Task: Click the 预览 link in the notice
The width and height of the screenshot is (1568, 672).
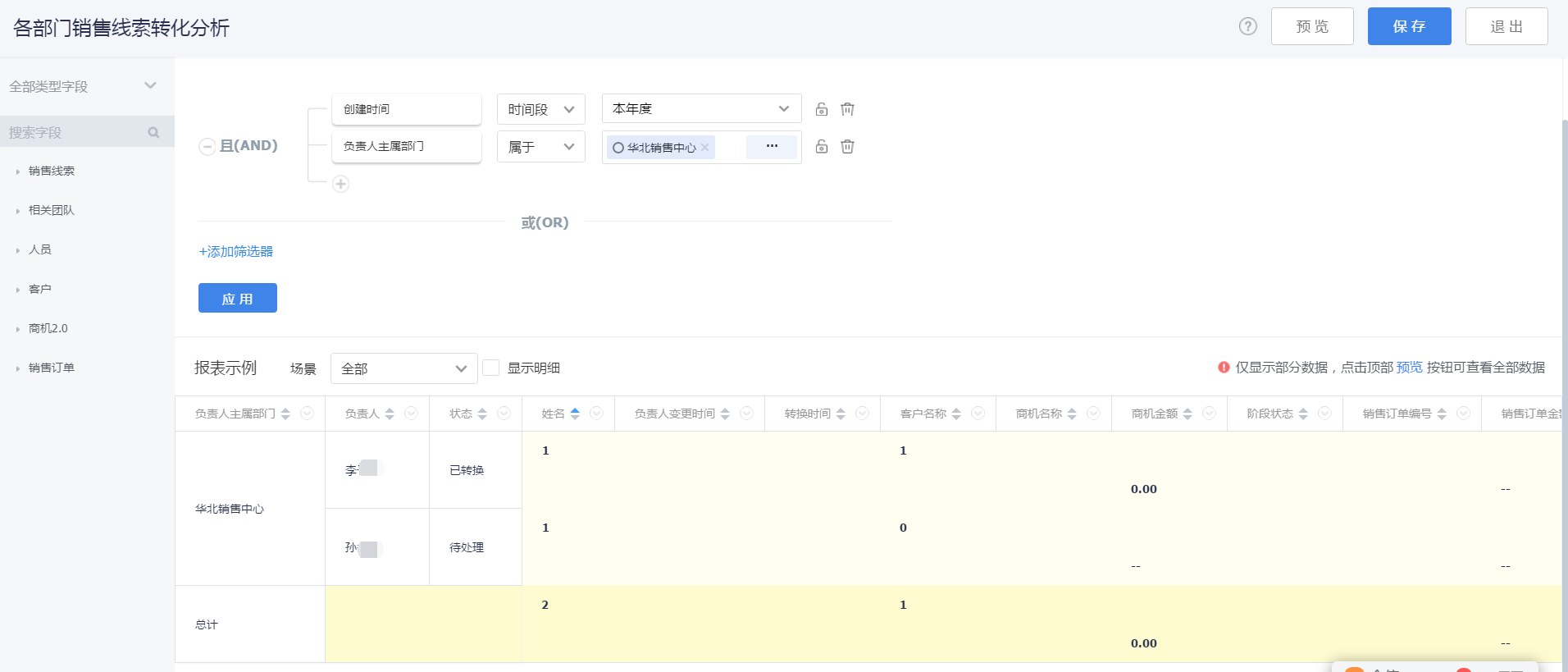Action: point(1410,368)
